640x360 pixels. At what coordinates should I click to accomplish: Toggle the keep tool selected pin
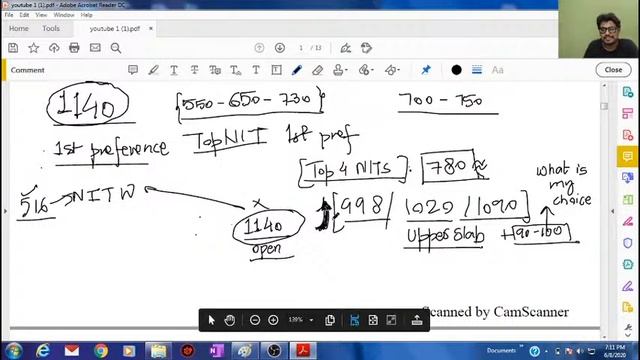(x=426, y=70)
